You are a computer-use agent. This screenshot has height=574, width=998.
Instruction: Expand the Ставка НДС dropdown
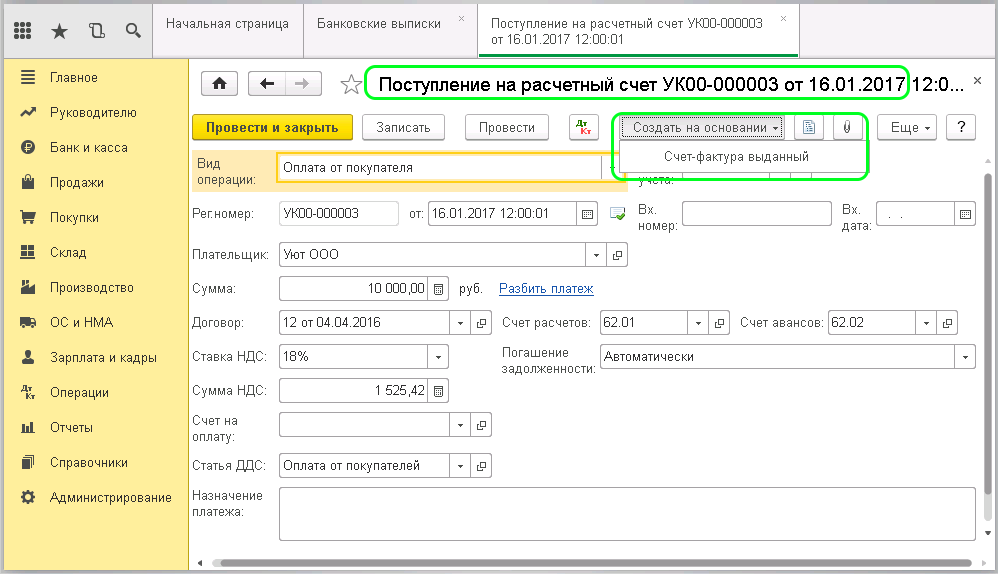tap(438, 357)
